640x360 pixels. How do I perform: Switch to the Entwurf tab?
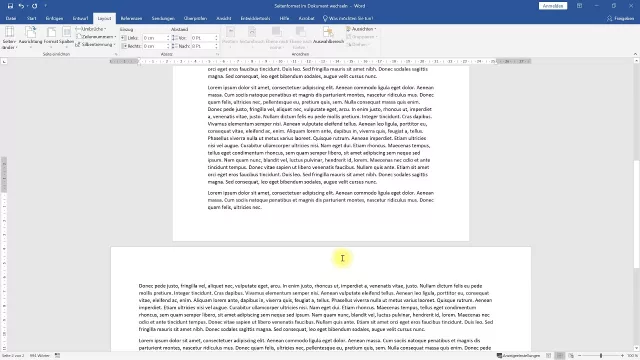pyautogui.click(x=80, y=18)
